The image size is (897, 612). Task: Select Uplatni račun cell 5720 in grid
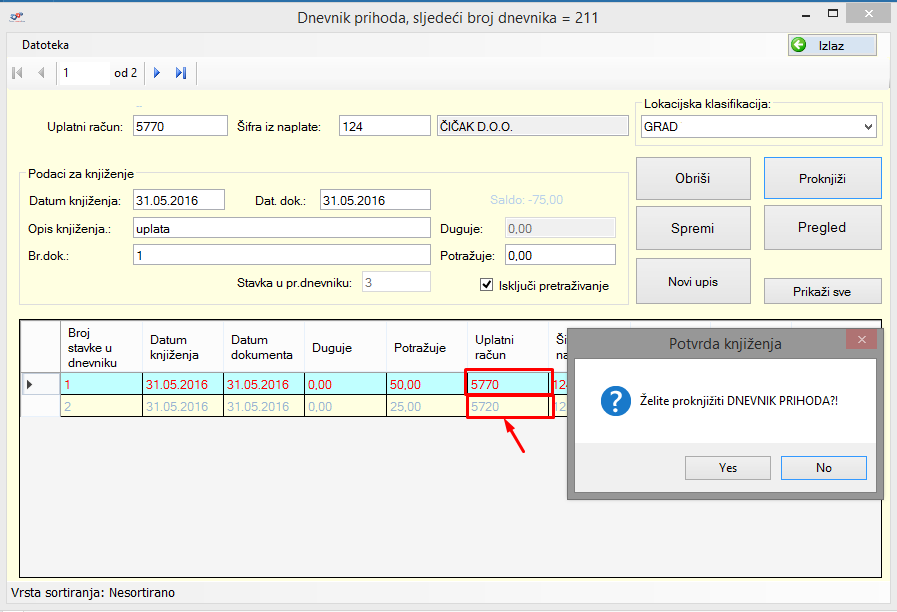point(509,407)
